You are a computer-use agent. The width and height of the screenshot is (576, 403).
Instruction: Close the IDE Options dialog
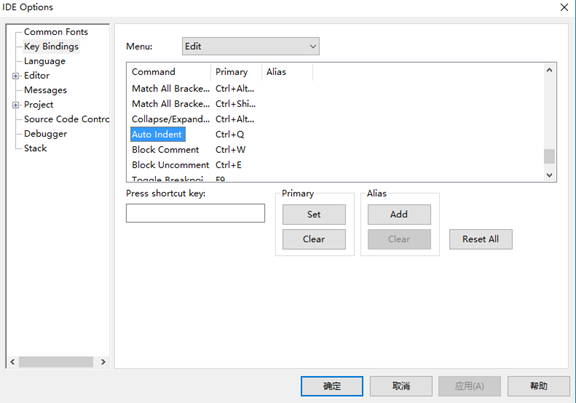click(x=564, y=7)
